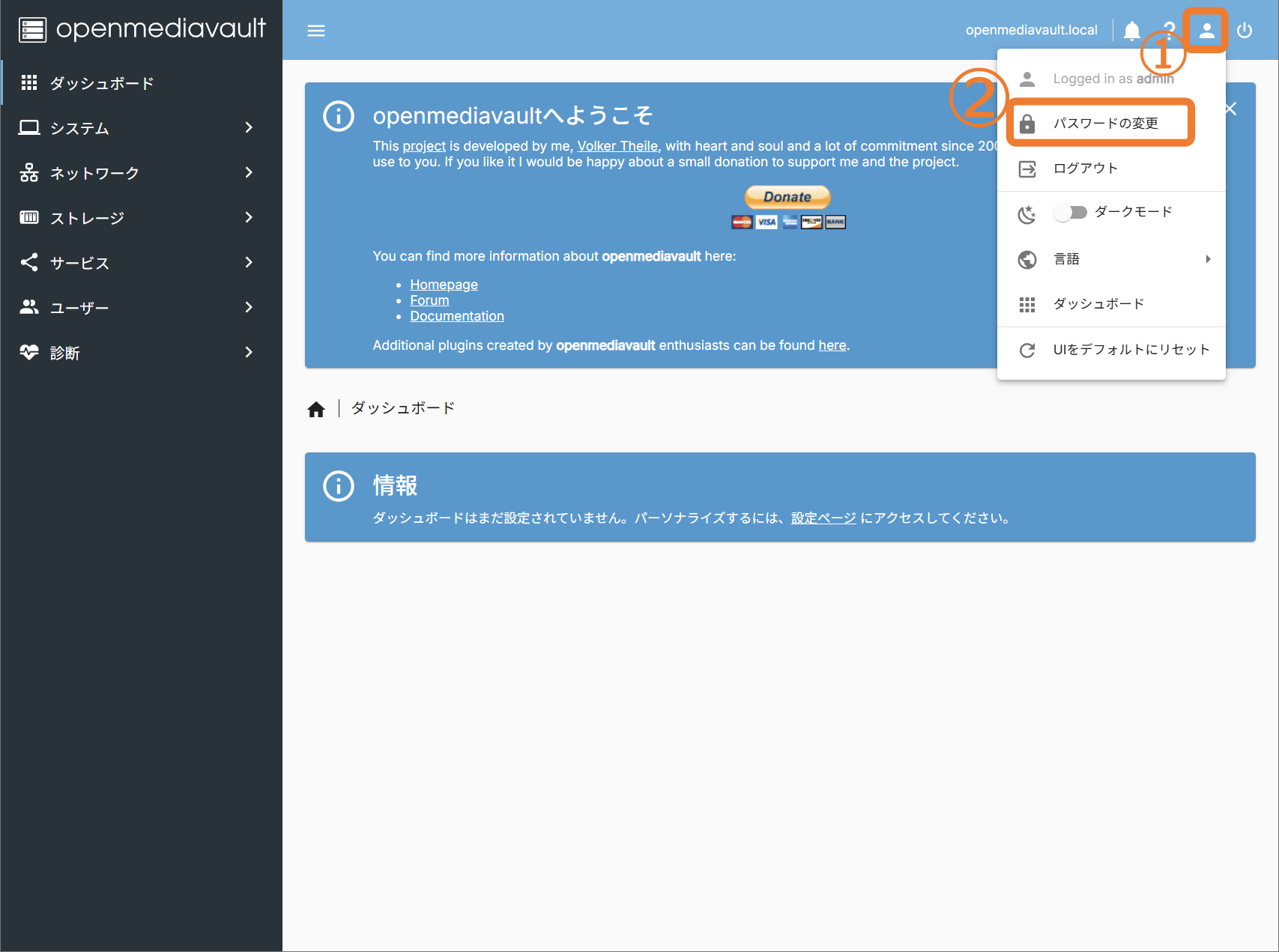Open Dashboard in the sidebar
1279x952 pixels.
click(x=142, y=83)
